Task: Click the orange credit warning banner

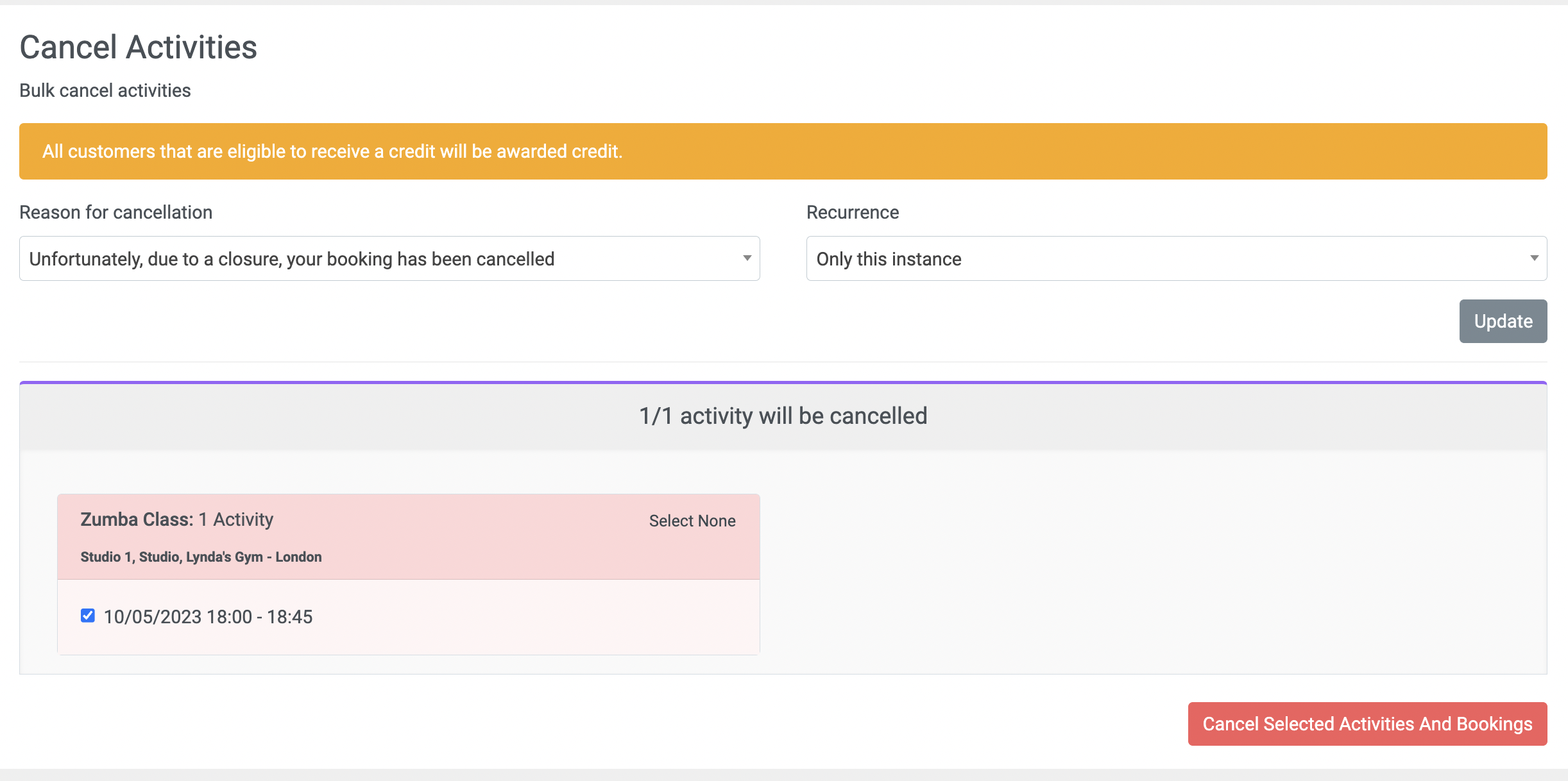Action: [783, 151]
